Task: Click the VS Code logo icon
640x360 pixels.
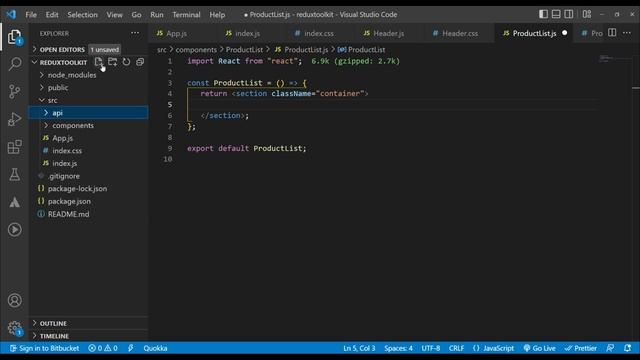Action: tap(11, 14)
